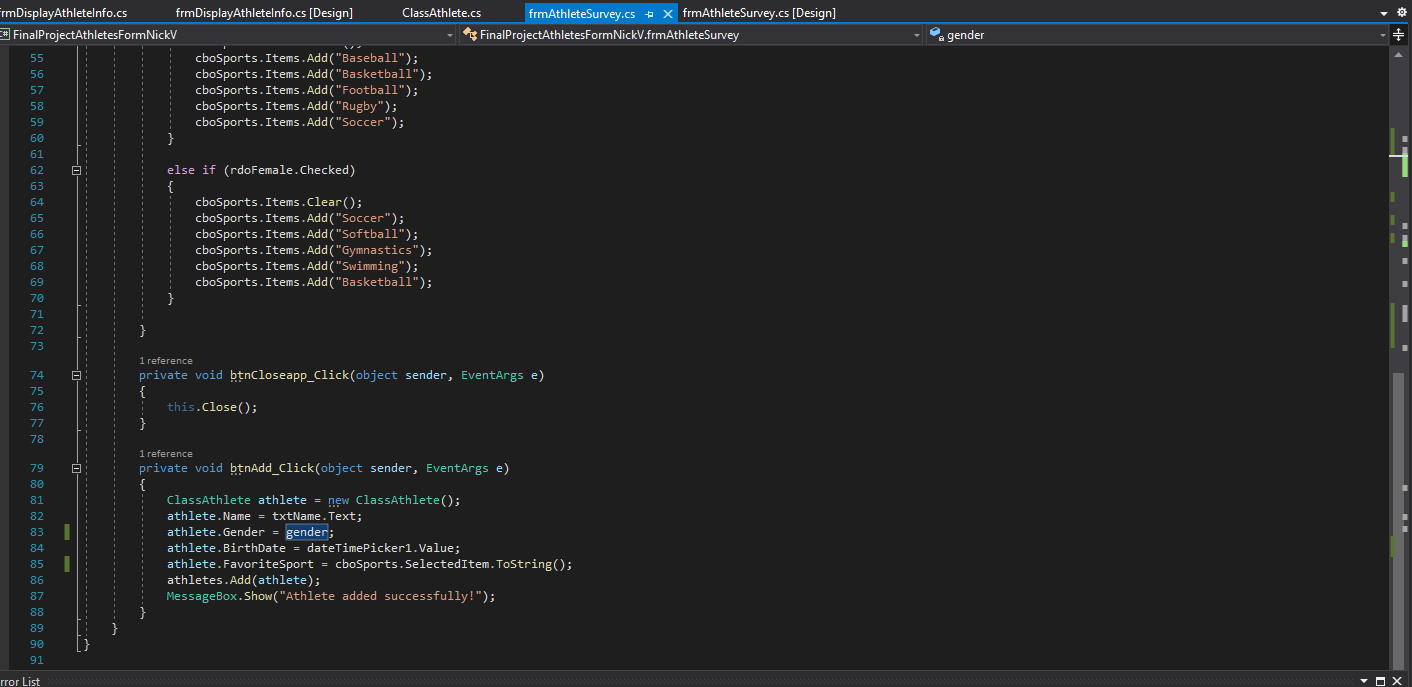The width and height of the screenshot is (1412, 687).
Task: Collapse the btnCloseapp_Click method
Action: pos(77,374)
